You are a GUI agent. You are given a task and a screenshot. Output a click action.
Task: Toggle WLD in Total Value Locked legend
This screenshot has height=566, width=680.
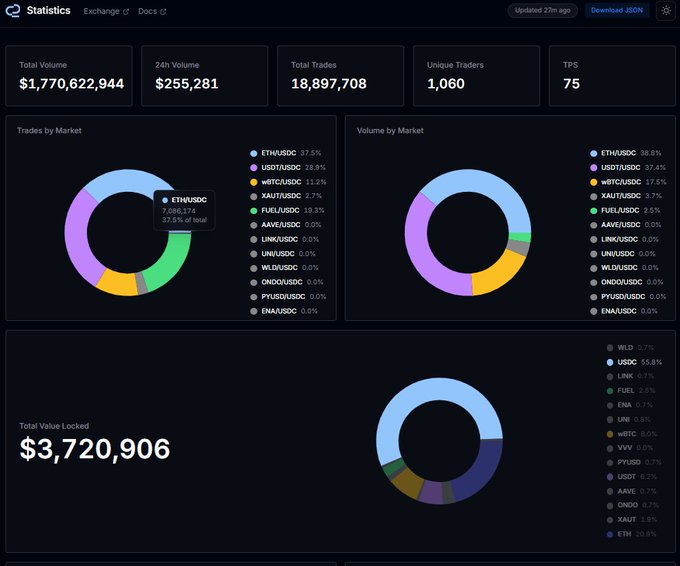(630, 348)
